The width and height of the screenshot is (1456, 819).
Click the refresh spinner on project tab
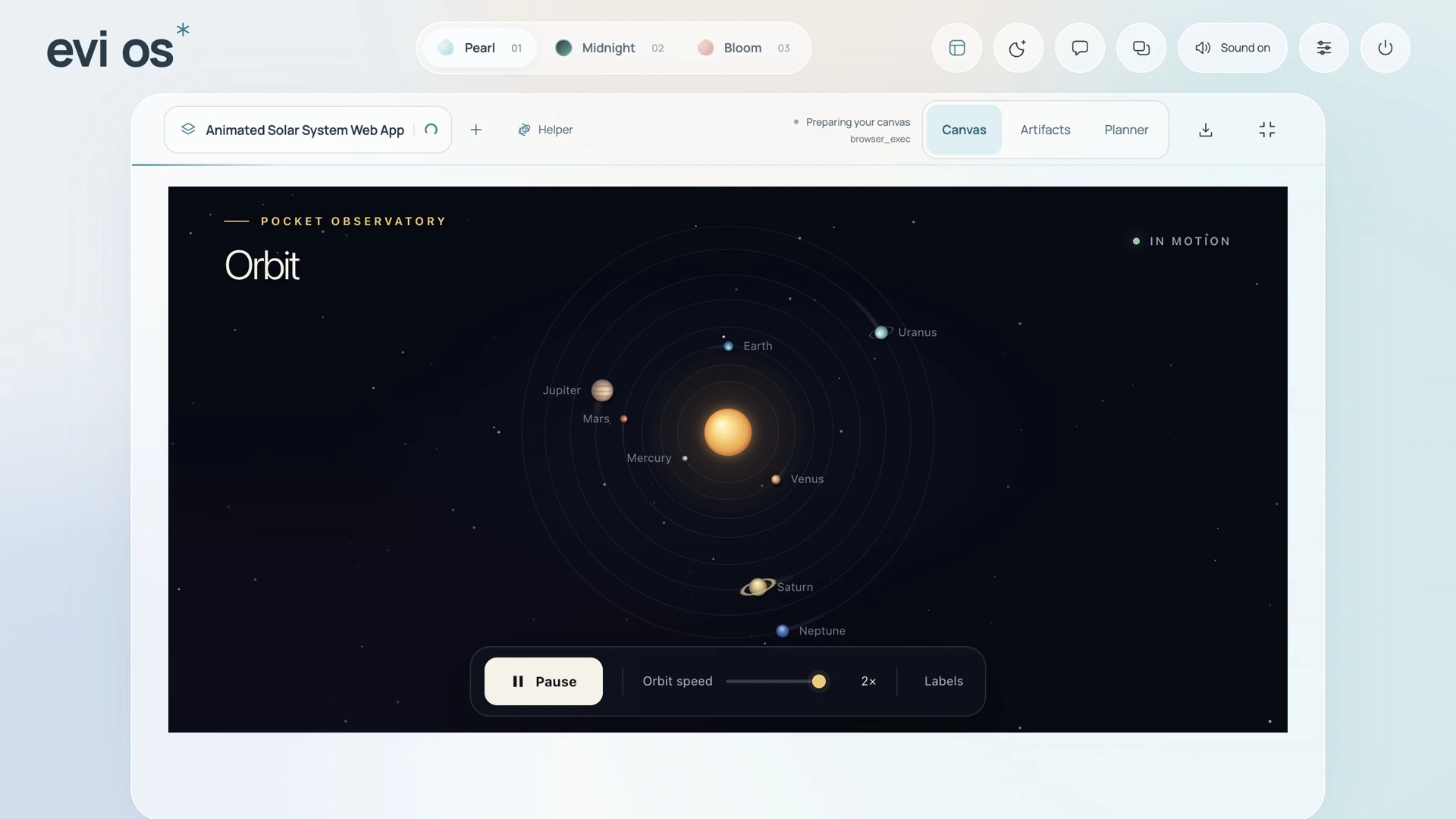point(431,130)
